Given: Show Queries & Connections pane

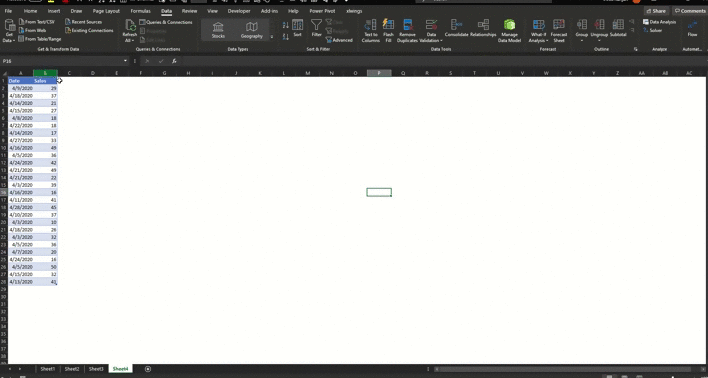Looking at the screenshot, I should tap(166, 22).
